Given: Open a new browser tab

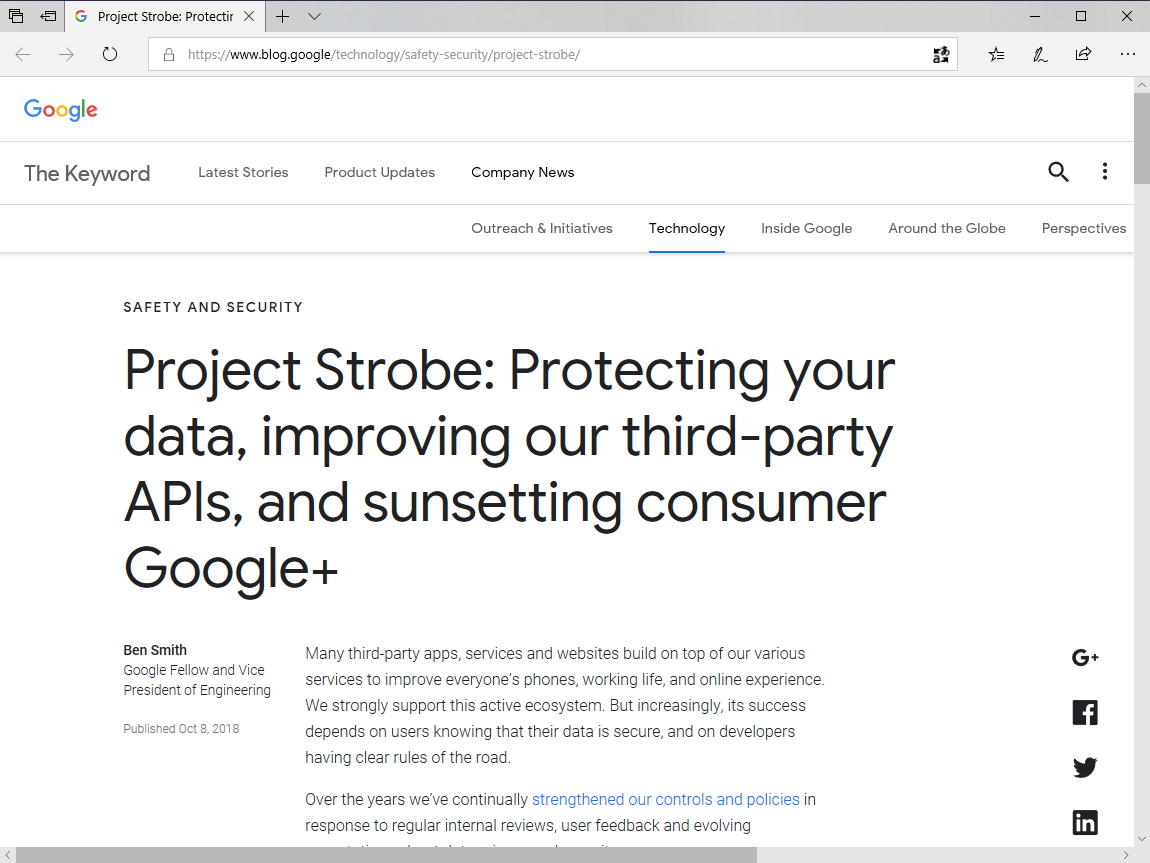Looking at the screenshot, I should [283, 17].
